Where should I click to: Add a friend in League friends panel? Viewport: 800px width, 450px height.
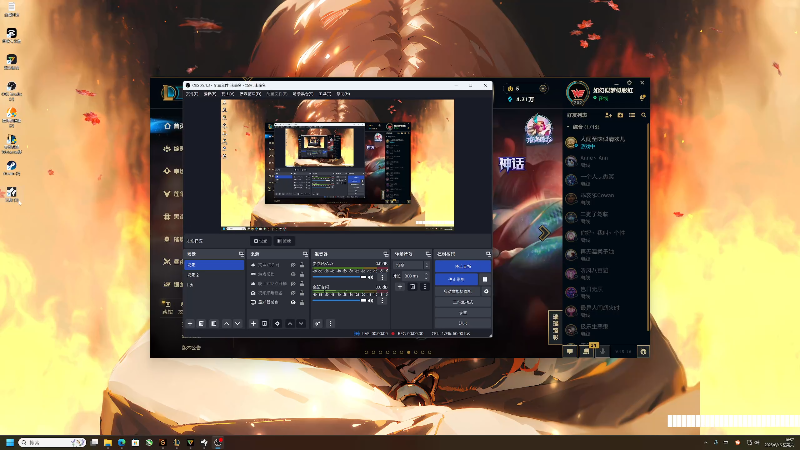pos(608,115)
